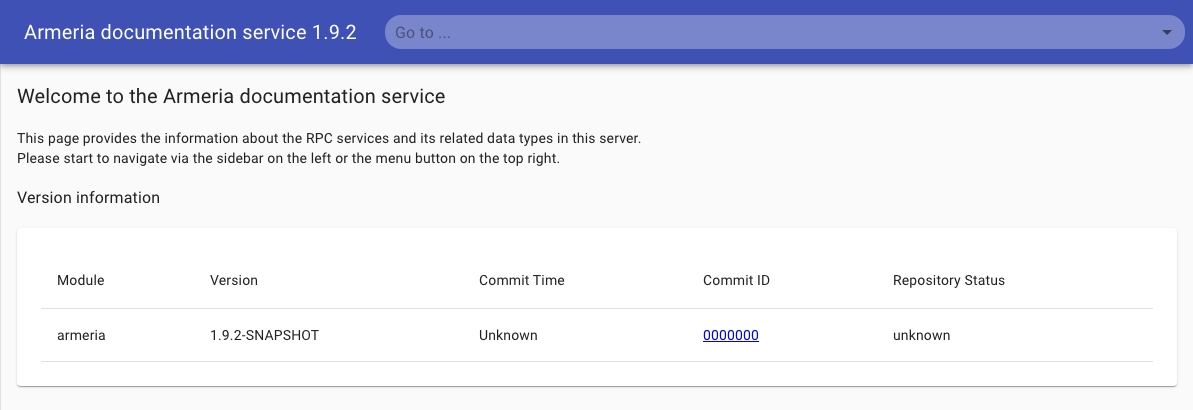Click the Armeria documentation service 1.9.2 title
The width and height of the screenshot is (1193, 410).
(190, 32)
